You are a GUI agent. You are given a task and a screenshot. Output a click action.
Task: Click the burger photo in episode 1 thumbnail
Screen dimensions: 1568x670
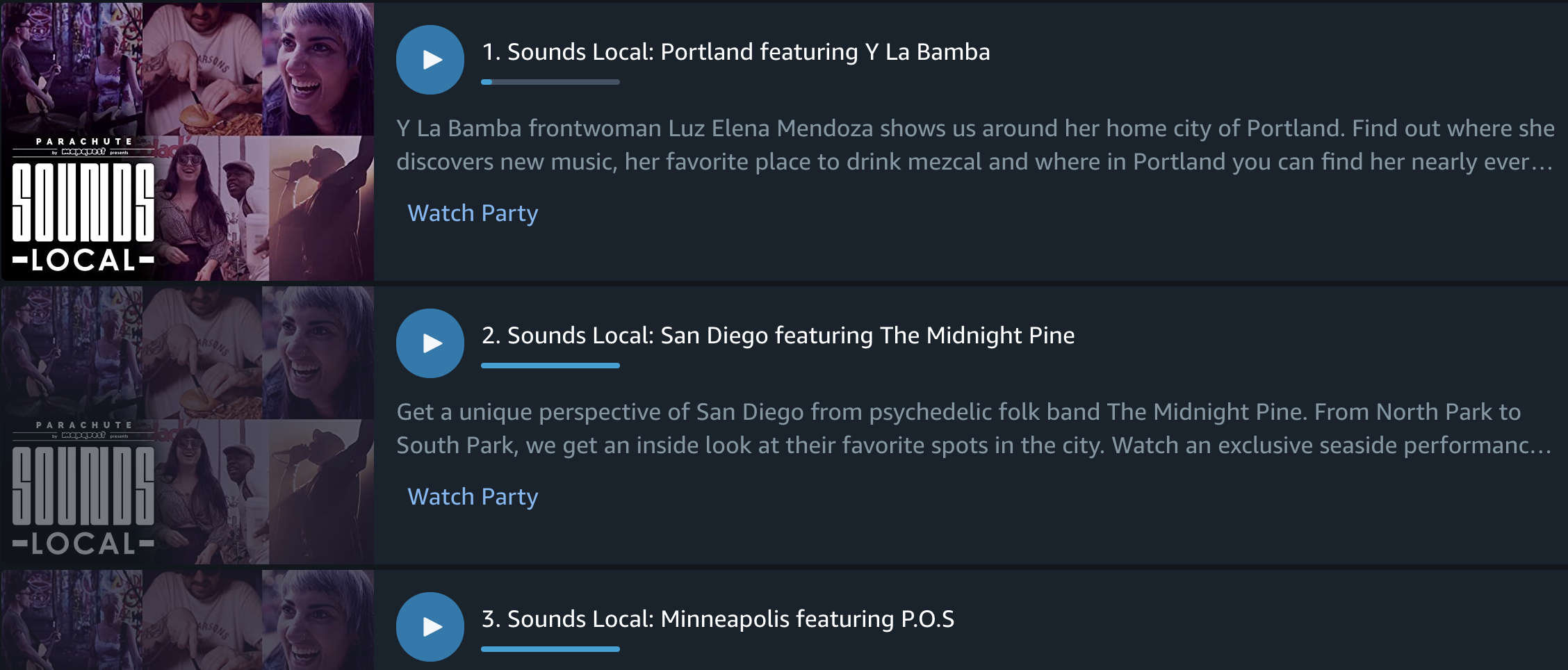202,69
